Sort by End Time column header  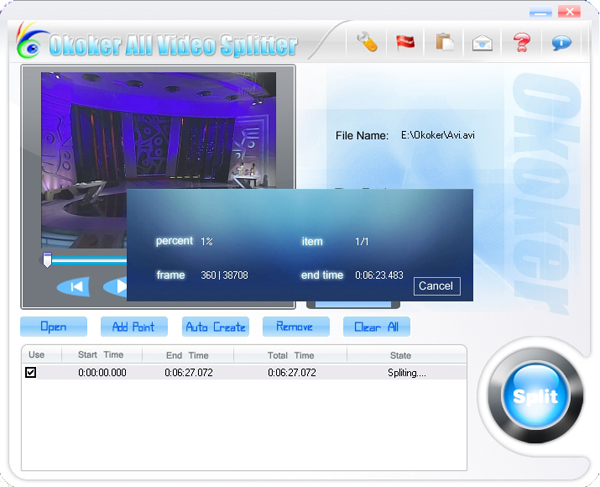point(188,355)
